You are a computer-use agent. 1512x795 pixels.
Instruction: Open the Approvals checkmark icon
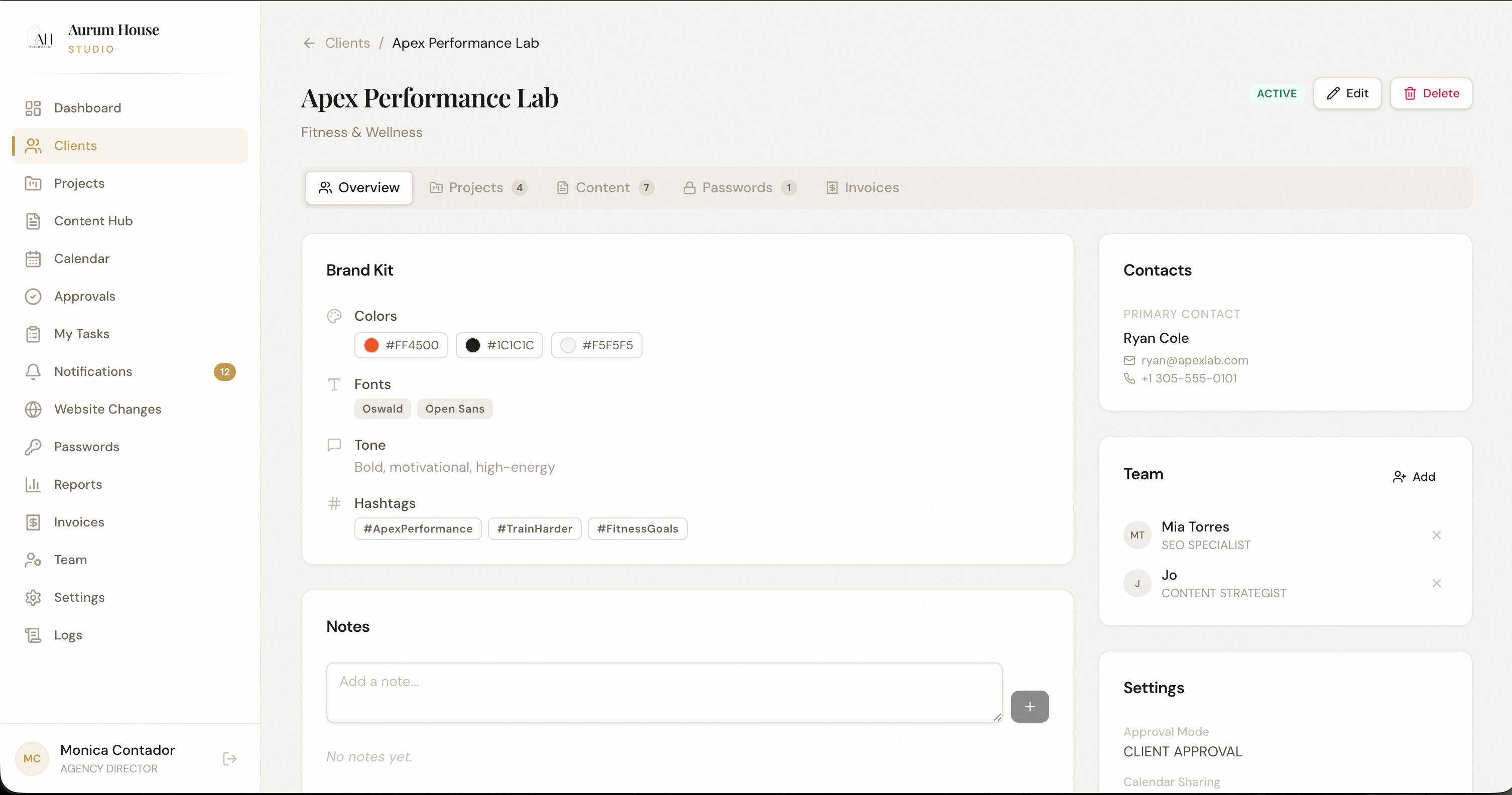(34, 296)
